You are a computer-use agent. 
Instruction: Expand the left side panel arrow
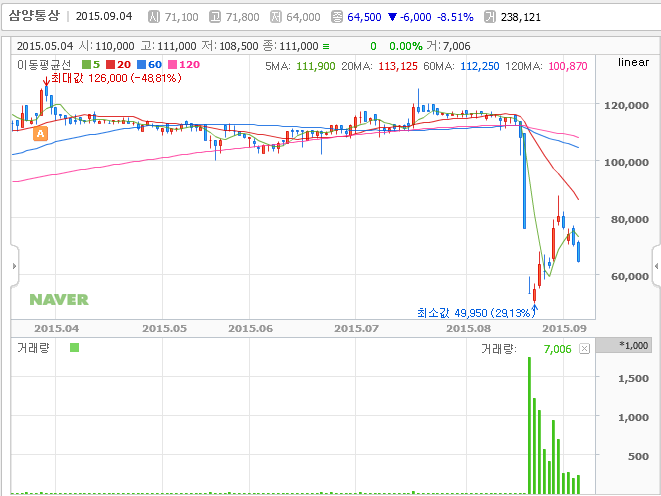pos(14,266)
